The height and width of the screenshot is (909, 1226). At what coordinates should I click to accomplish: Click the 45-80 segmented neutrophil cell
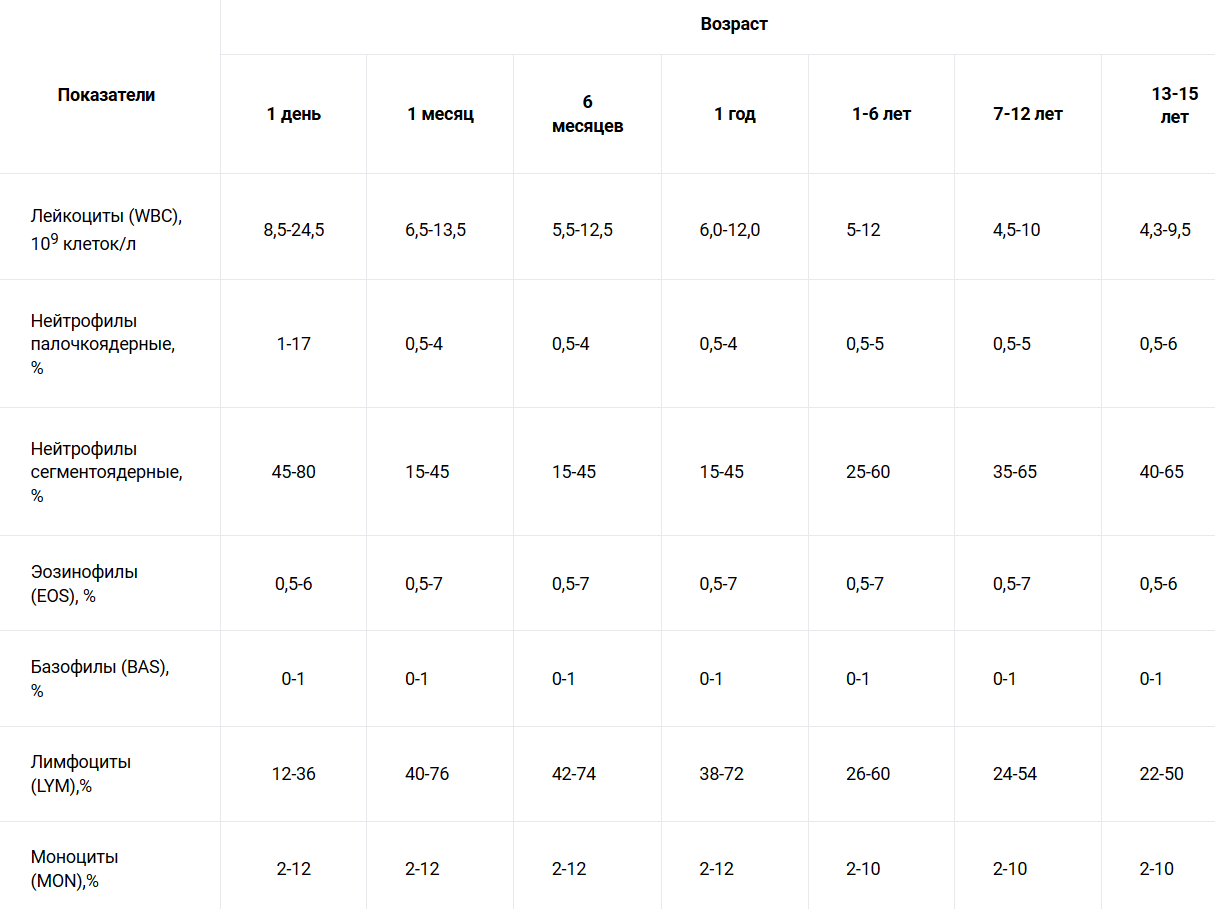[294, 472]
